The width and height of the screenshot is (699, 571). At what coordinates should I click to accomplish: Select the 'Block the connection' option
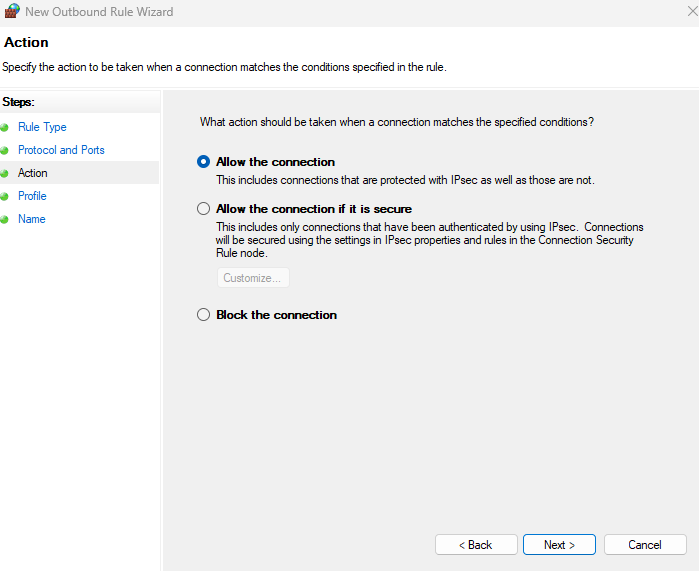pos(204,315)
